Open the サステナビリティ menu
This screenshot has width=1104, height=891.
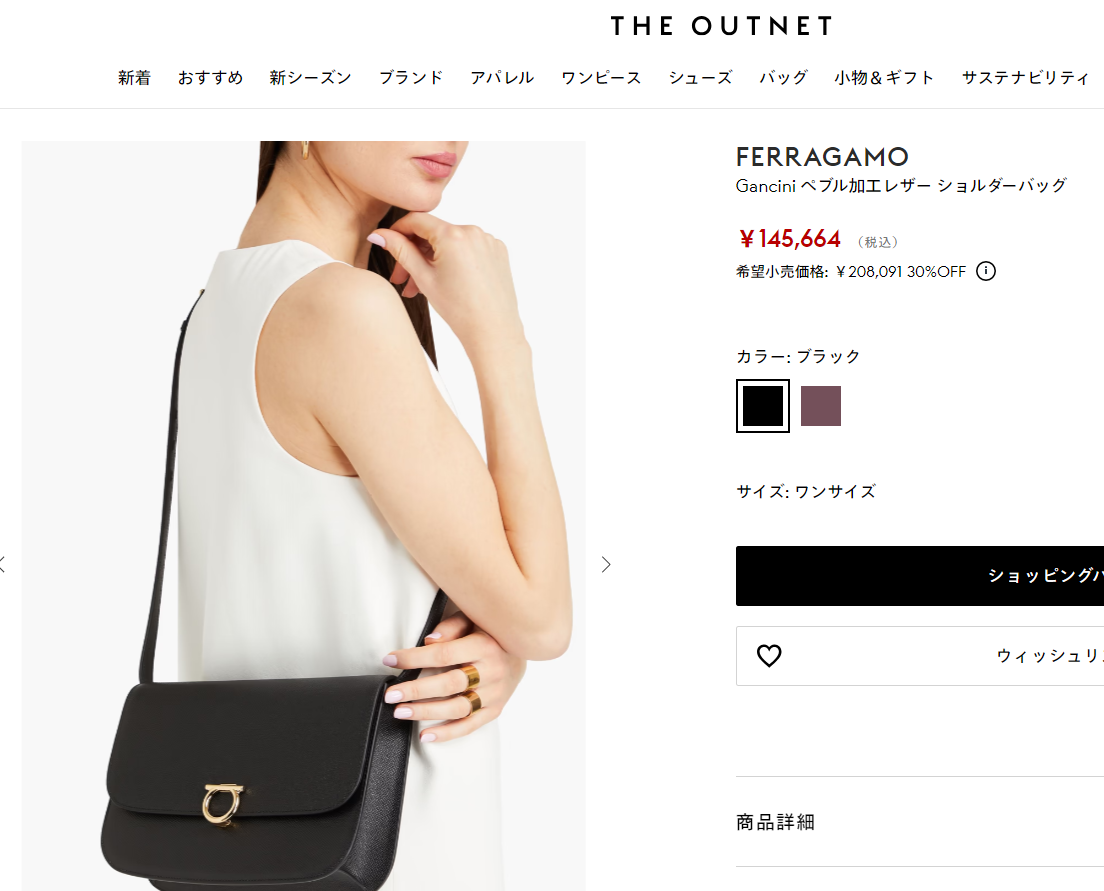(1025, 77)
